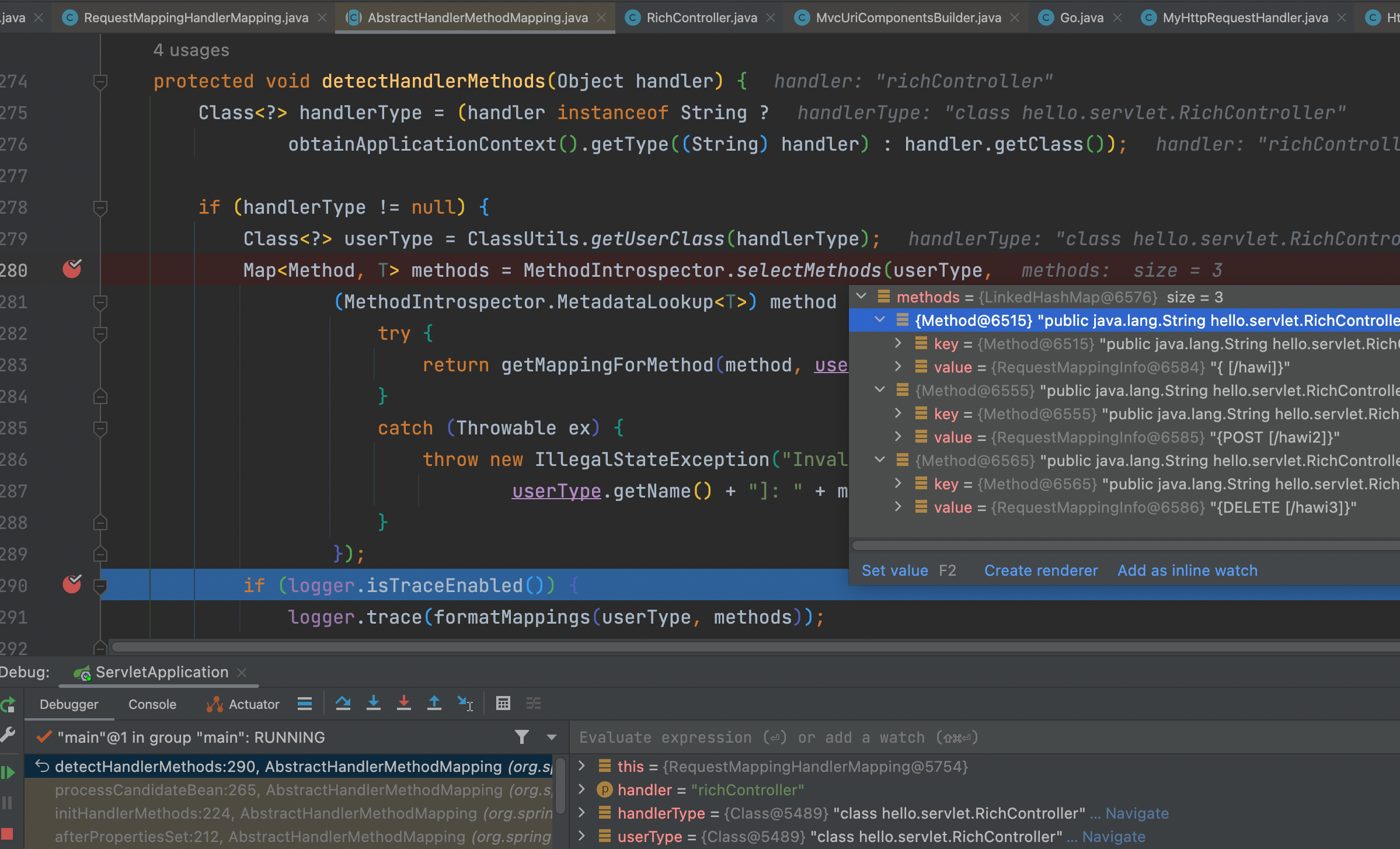This screenshot has height=849, width=1400.
Task: Click the Rerun ServletApplication icon
Action: [x=8, y=705]
